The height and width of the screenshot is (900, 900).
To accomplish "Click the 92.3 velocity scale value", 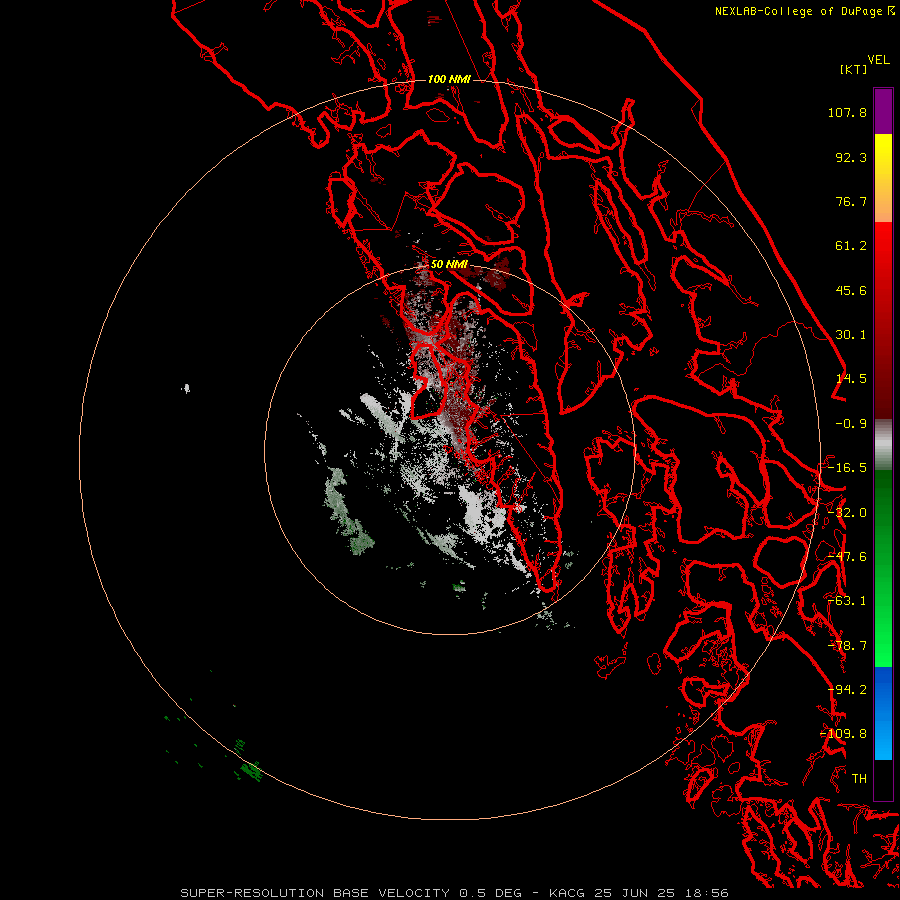I will (851, 157).
